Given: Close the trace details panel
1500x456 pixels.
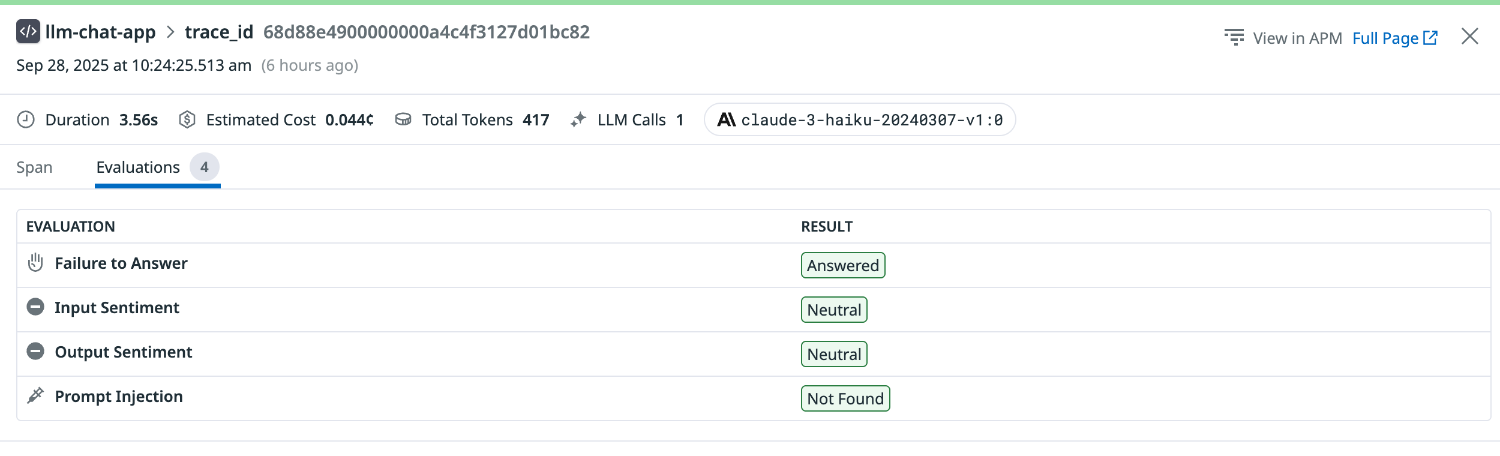Looking at the screenshot, I should [1469, 37].
